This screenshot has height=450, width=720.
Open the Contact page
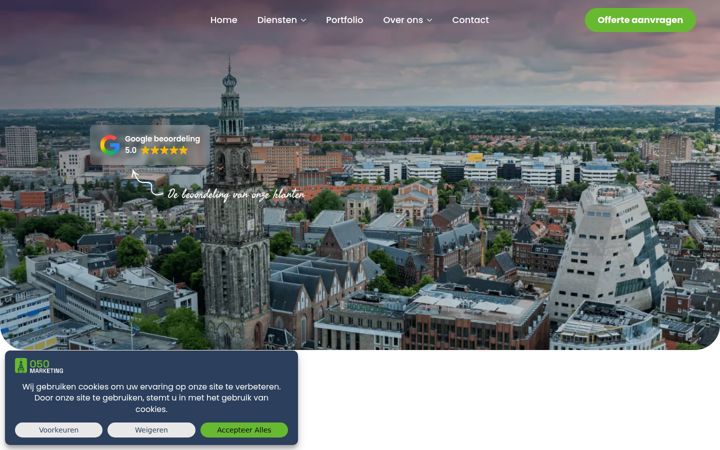tap(470, 20)
